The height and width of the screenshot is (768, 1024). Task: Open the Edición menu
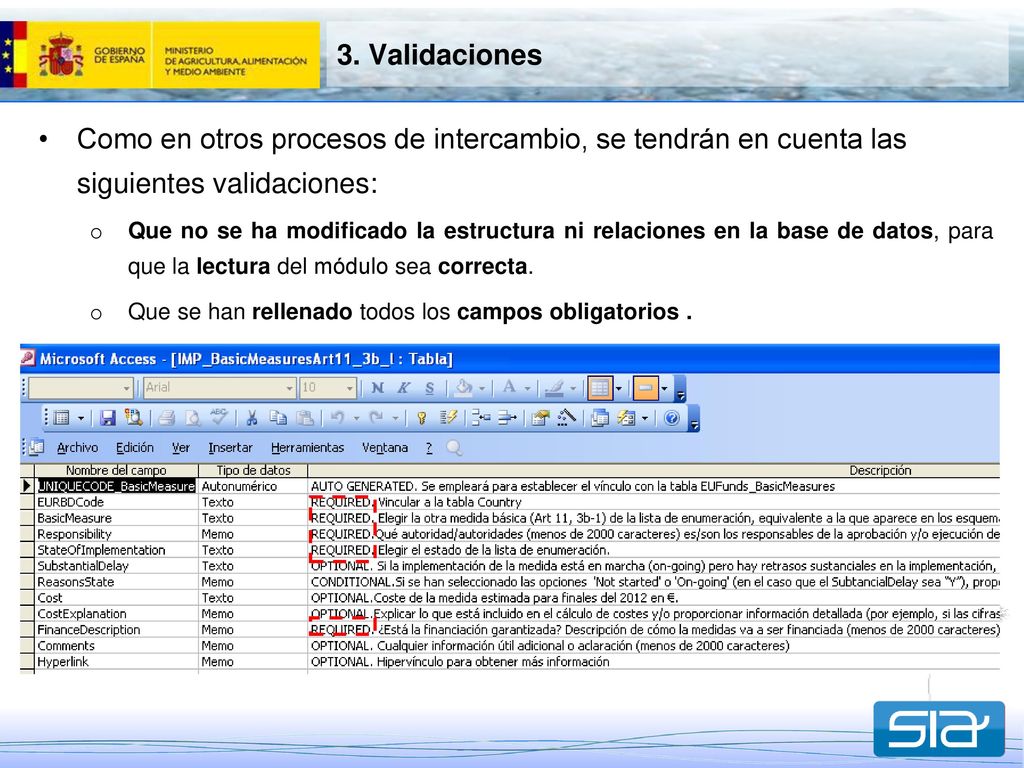(135, 447)
